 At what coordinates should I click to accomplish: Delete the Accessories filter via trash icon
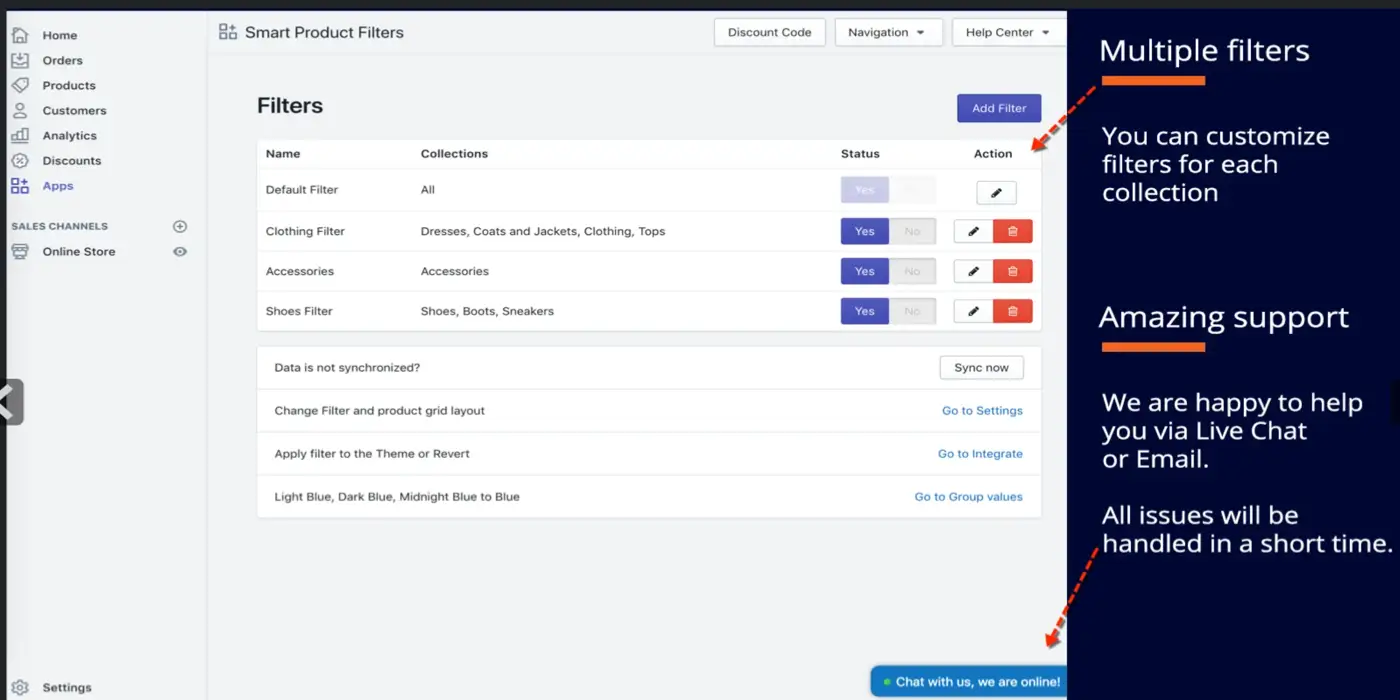tap(1012, 271)
